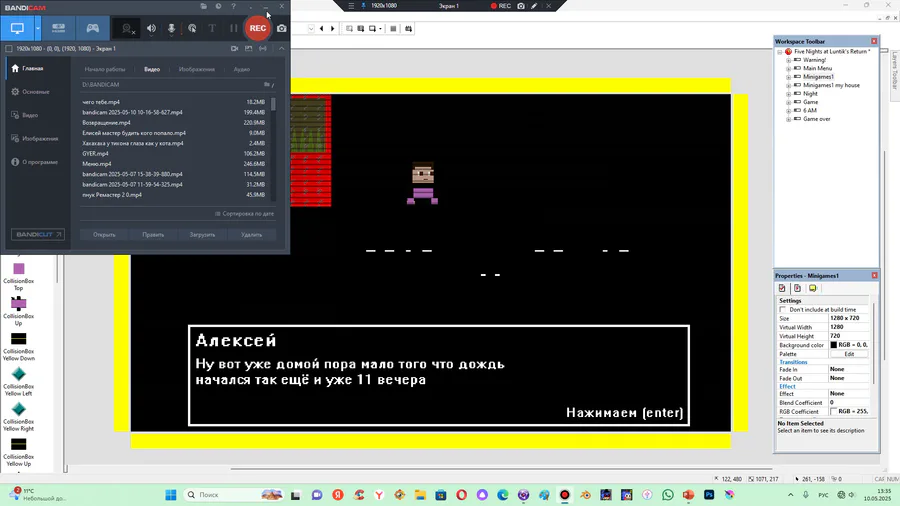Screen dimensions: 900x506
Task: Click the Открыть button
Action: click(104, 235)
